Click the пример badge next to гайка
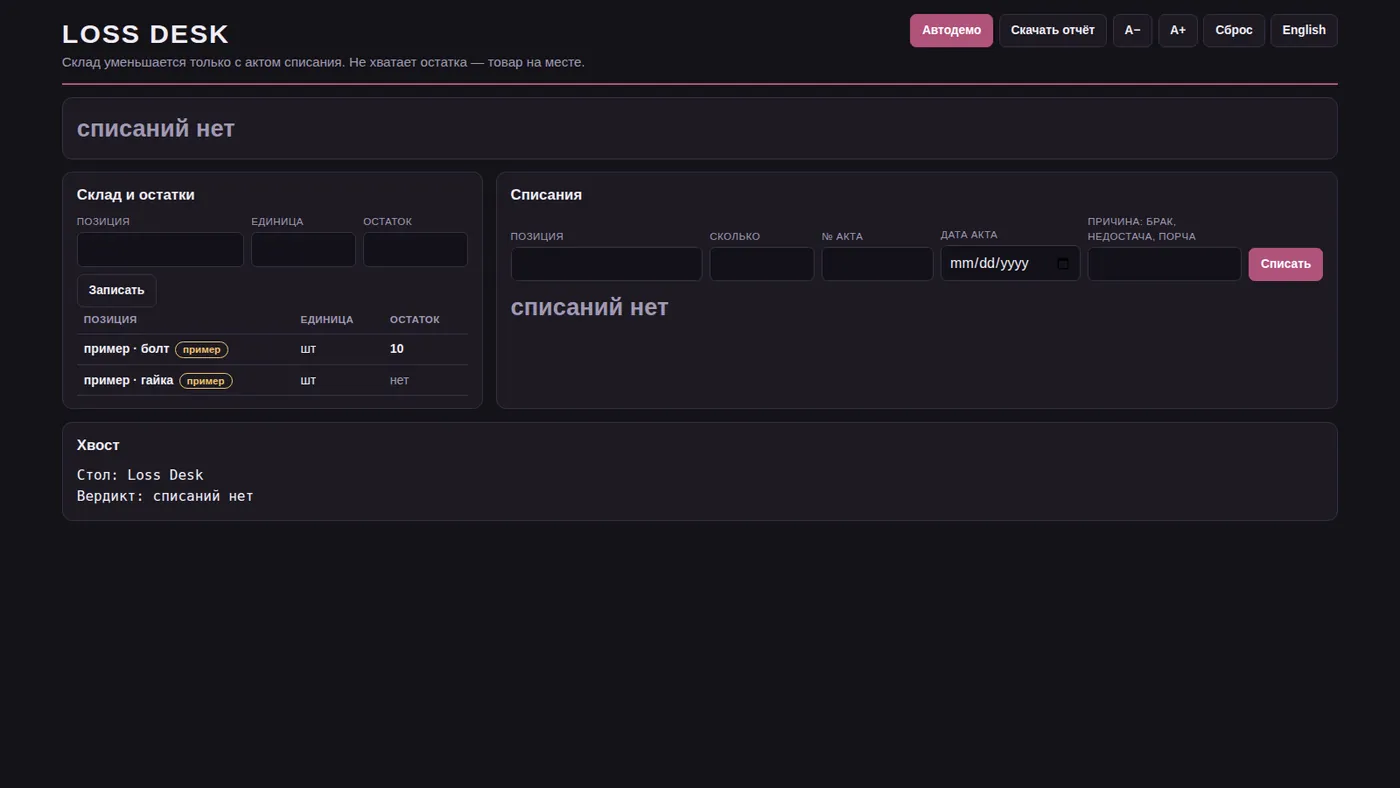Screen dimensions: 1400x788 point(206,381)
